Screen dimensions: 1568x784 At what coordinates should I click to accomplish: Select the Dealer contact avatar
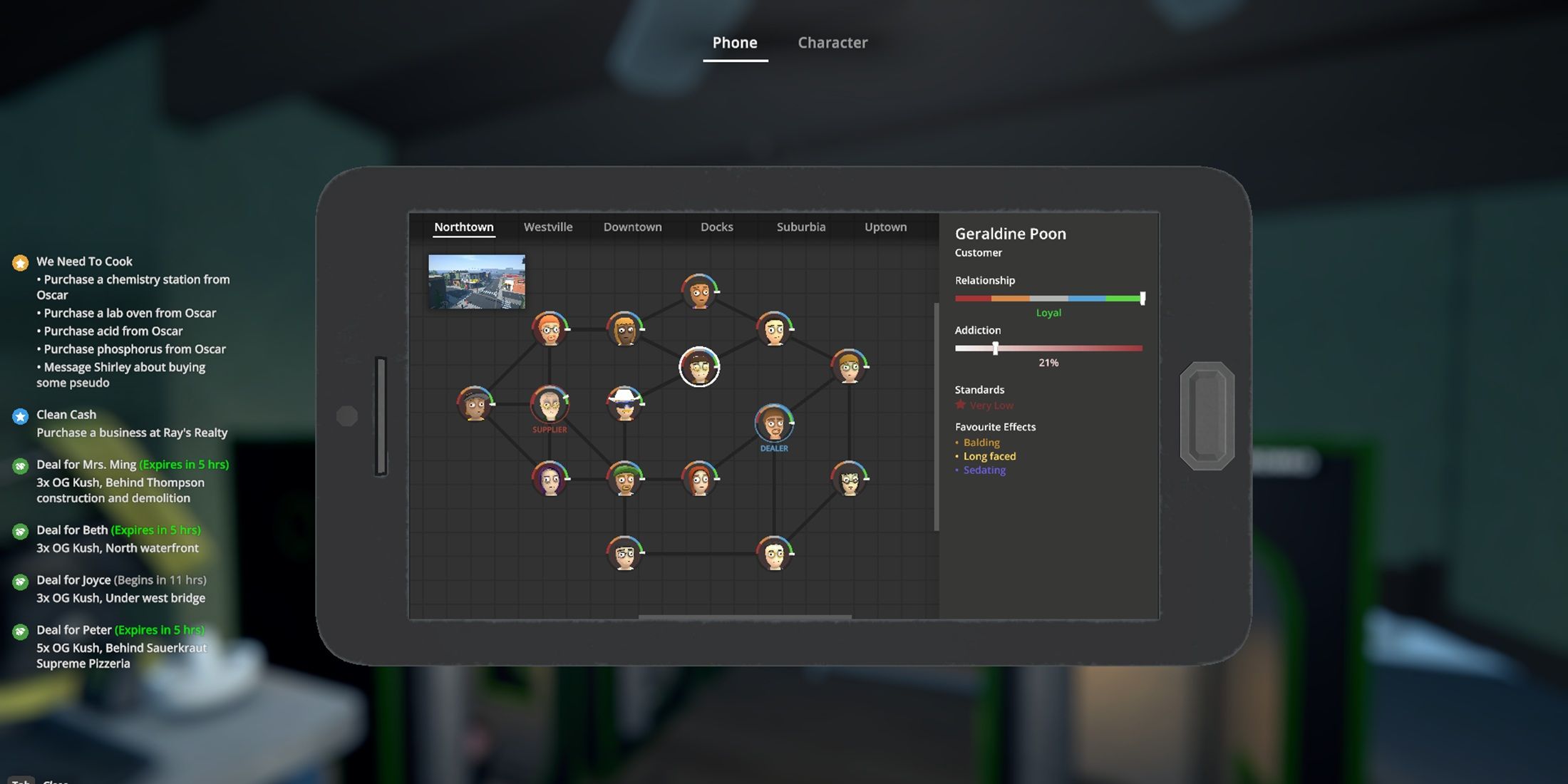click(x=774, y=423)
